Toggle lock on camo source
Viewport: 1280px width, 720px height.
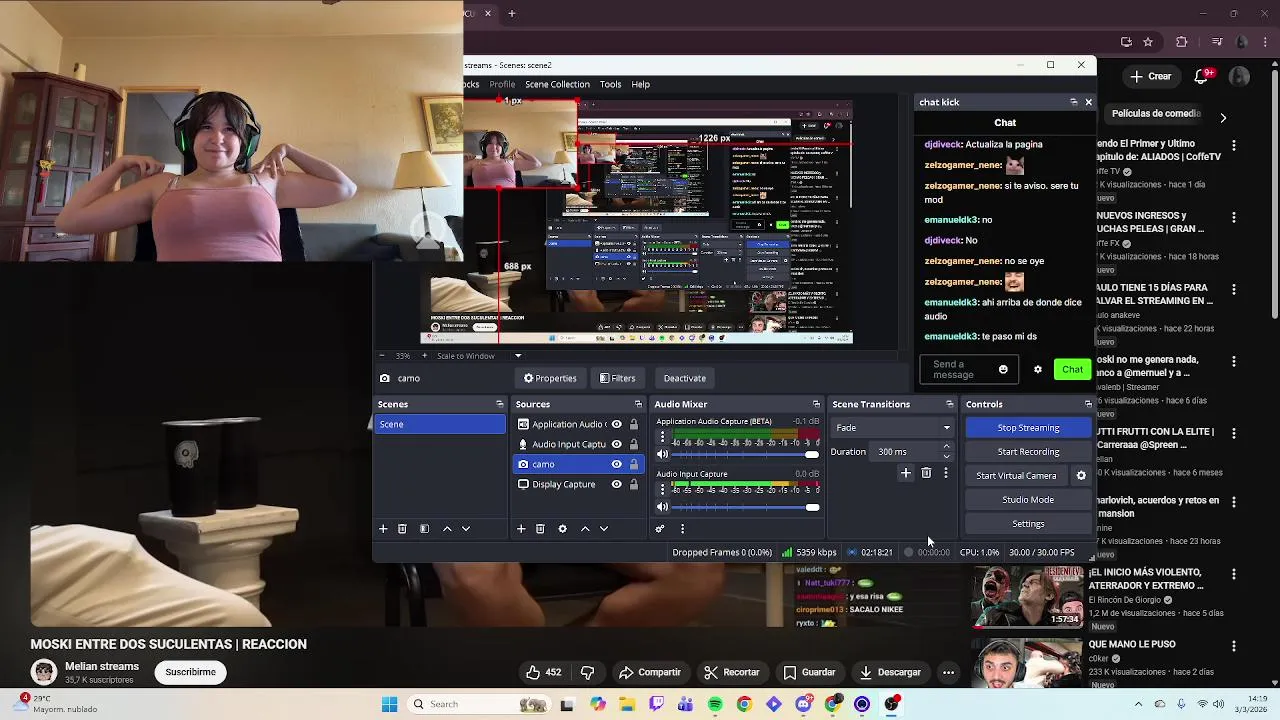(x=633, y=464)
